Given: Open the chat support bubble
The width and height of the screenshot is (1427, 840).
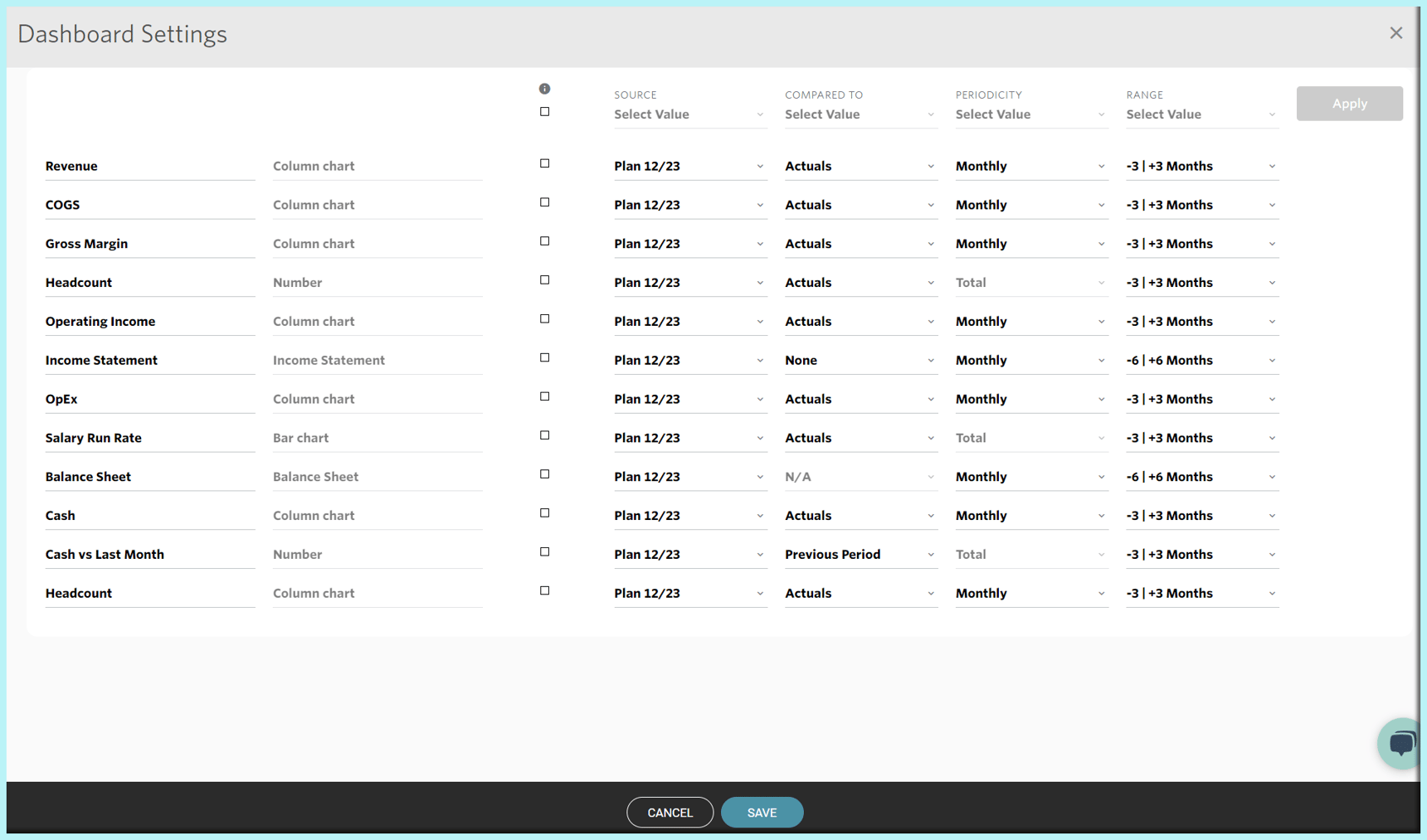Looking at the screenshot, I should (x=1400, y=743).
